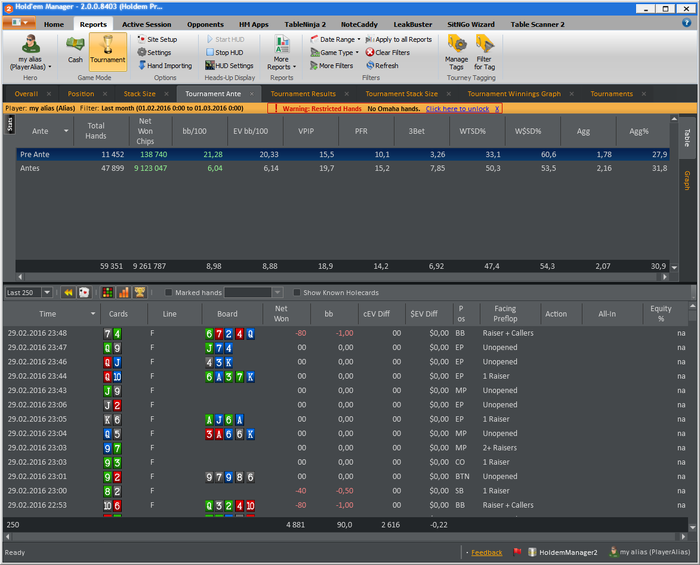Open the Marked hands tag dropdown
This screenshot has height=565, width=700.
[277, 293]
